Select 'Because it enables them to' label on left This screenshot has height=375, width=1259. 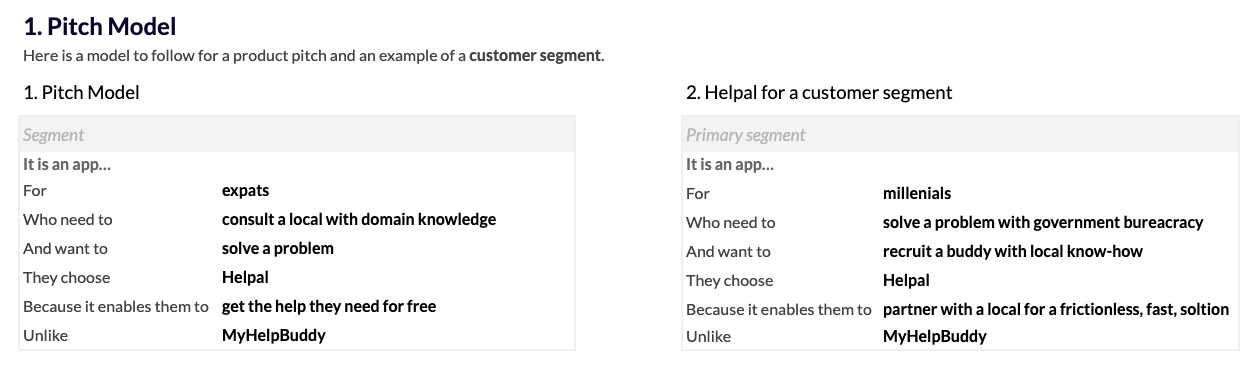(x=115, y=306)
